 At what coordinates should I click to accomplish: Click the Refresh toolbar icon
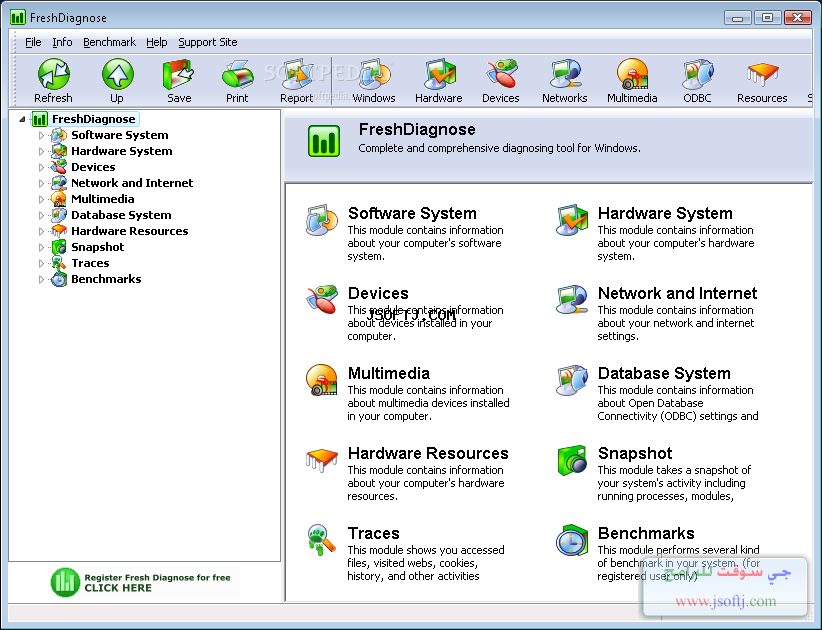click(x=53, y=74)
